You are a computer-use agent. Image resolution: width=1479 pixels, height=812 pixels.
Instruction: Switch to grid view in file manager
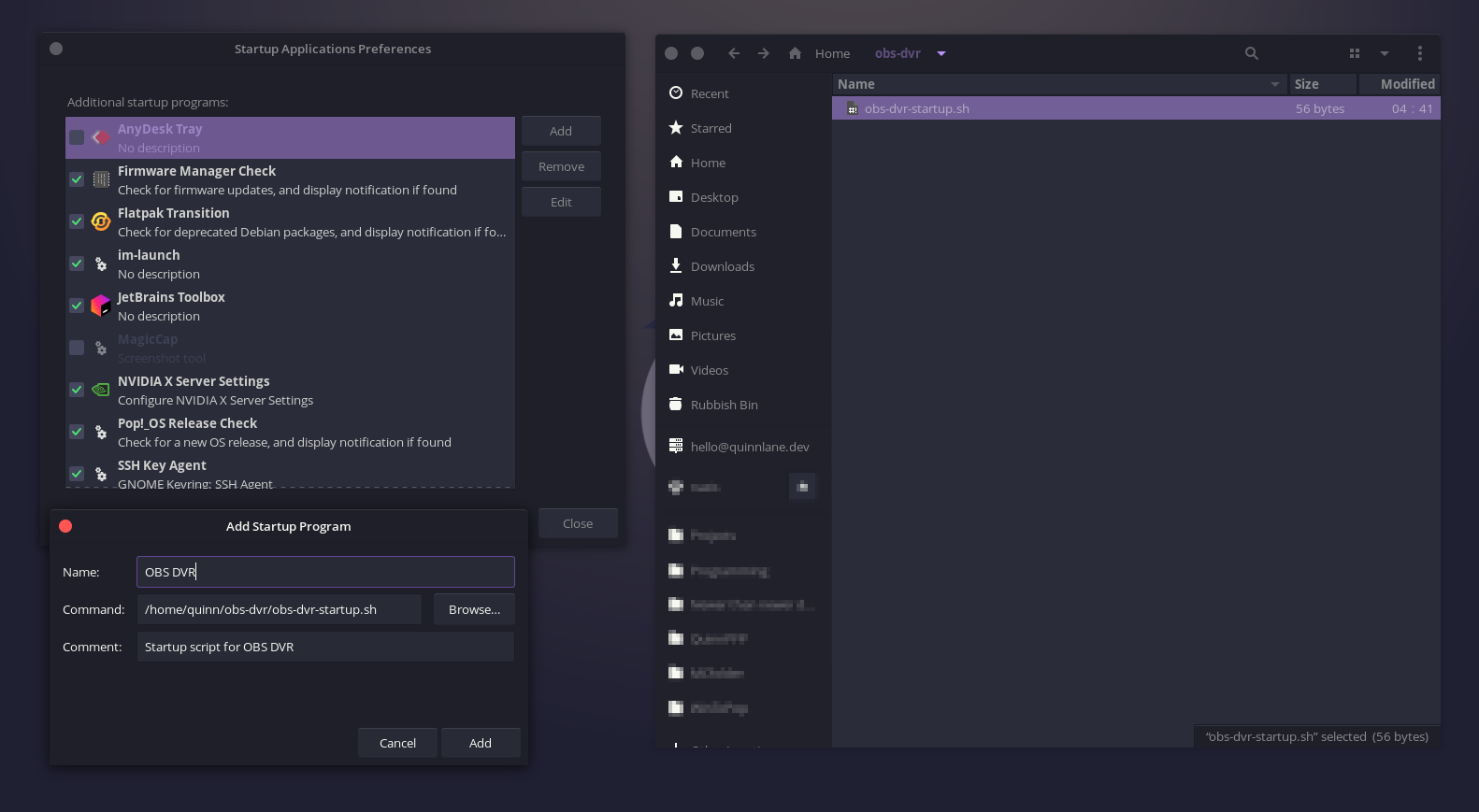click(1355, 53)
